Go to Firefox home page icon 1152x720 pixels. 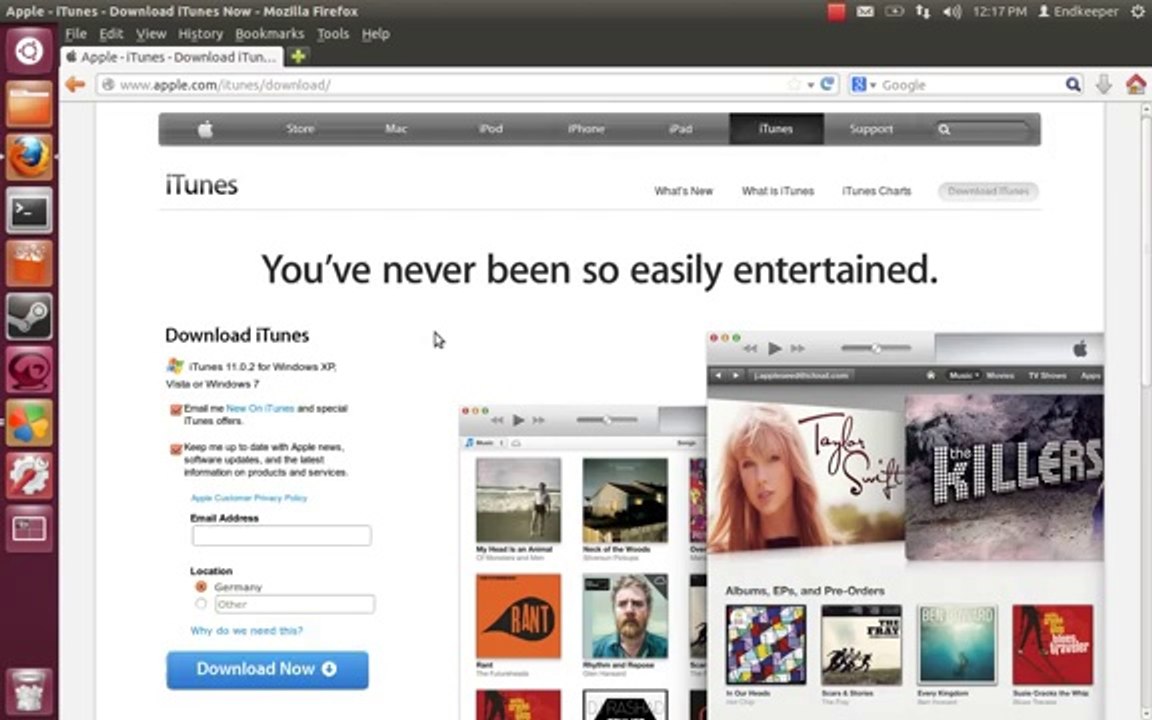tap(1136, 84)
